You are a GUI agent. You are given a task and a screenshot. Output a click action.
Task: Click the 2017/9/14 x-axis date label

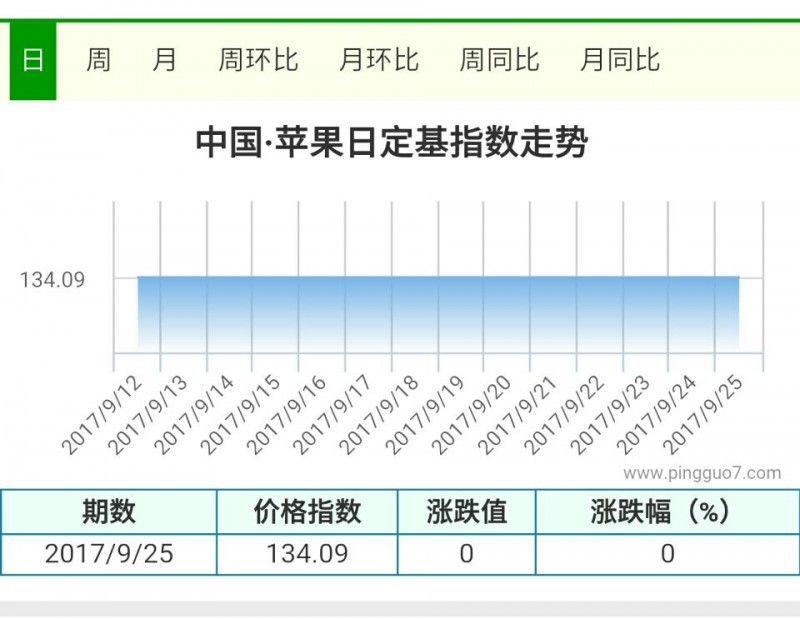coord(194,415)
